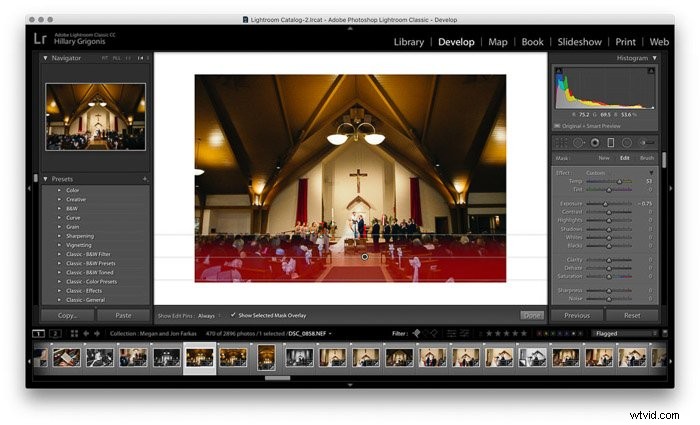Click the Paste button

(123, 315)
